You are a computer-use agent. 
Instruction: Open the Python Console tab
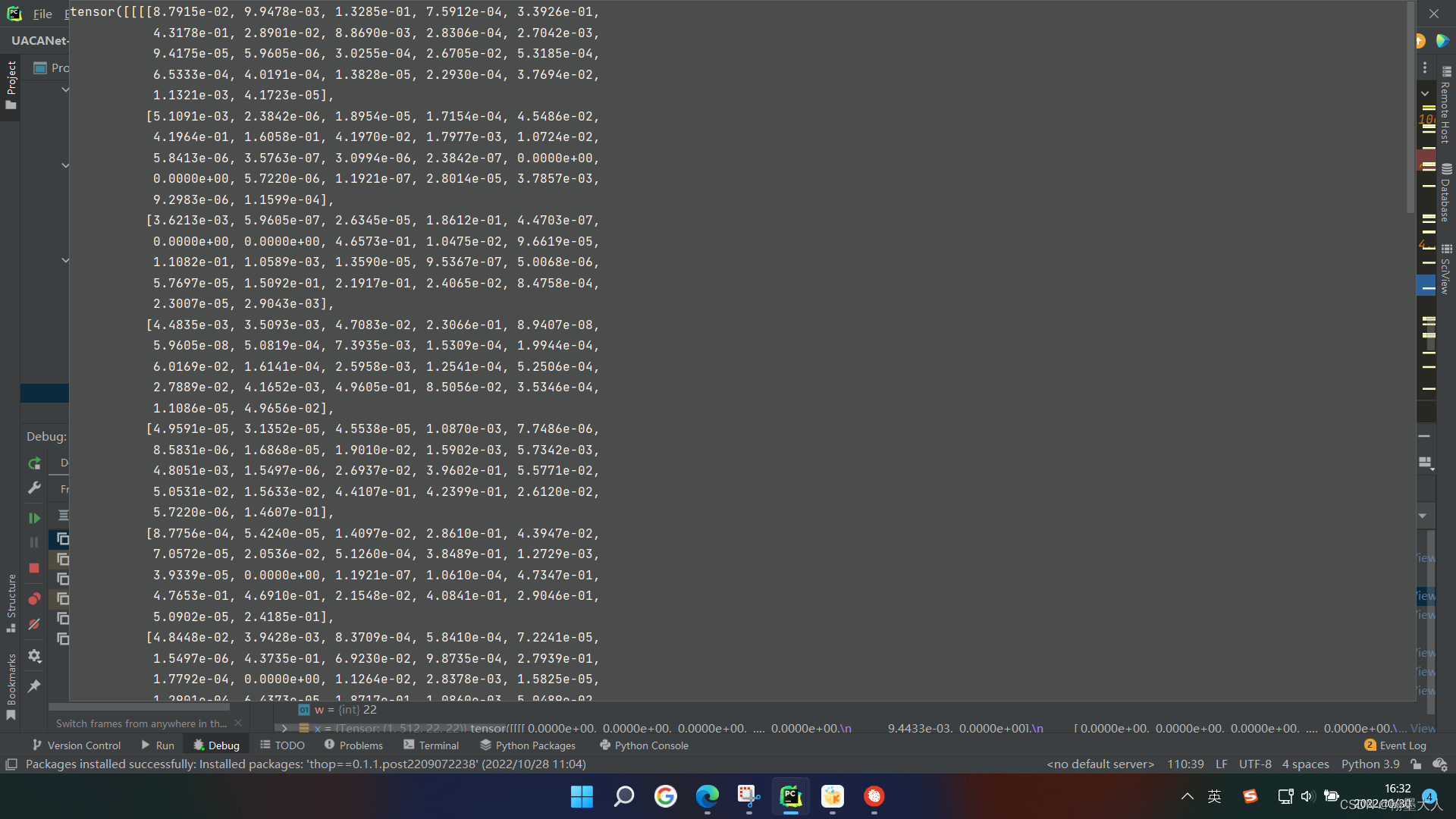644,745
